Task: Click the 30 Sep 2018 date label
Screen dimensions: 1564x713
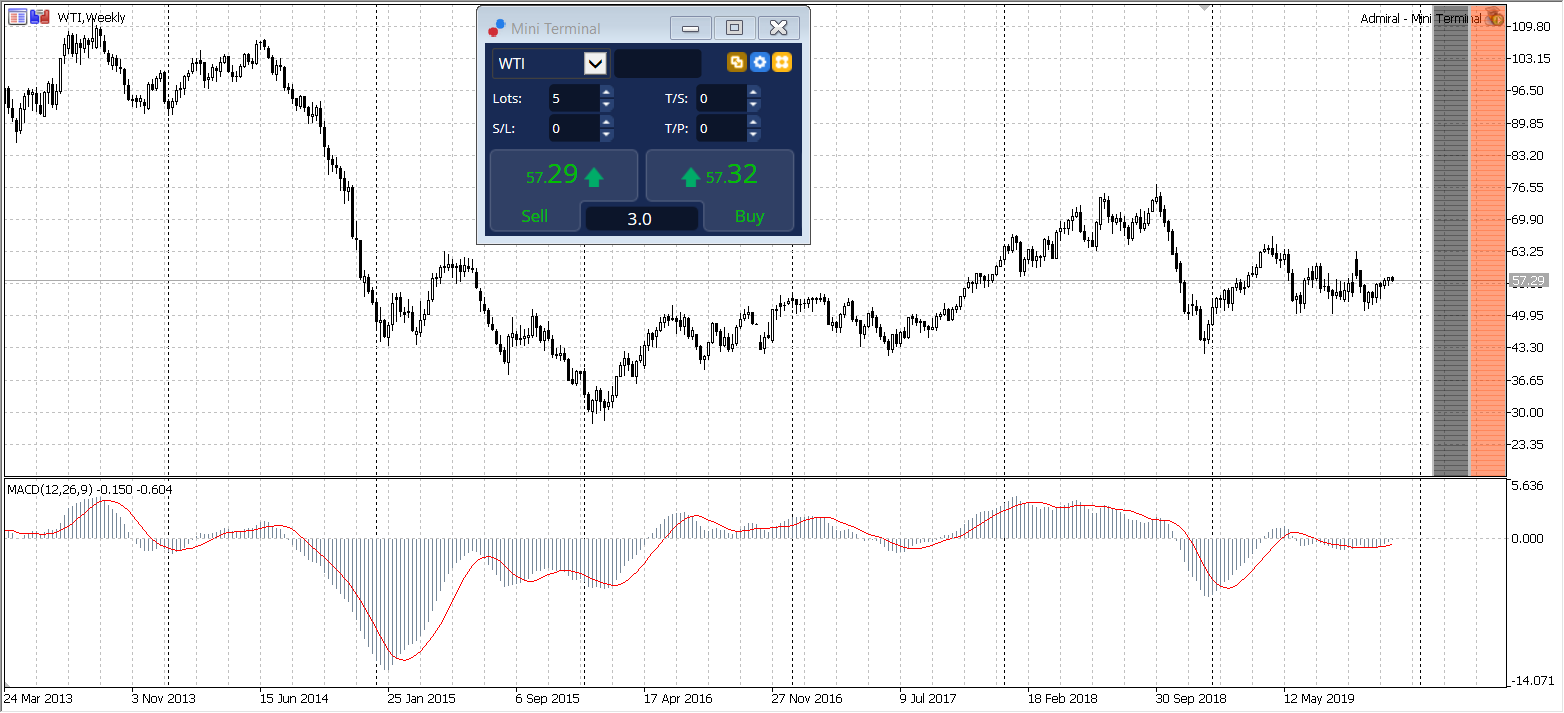Action: click(x=1191, y=698)
